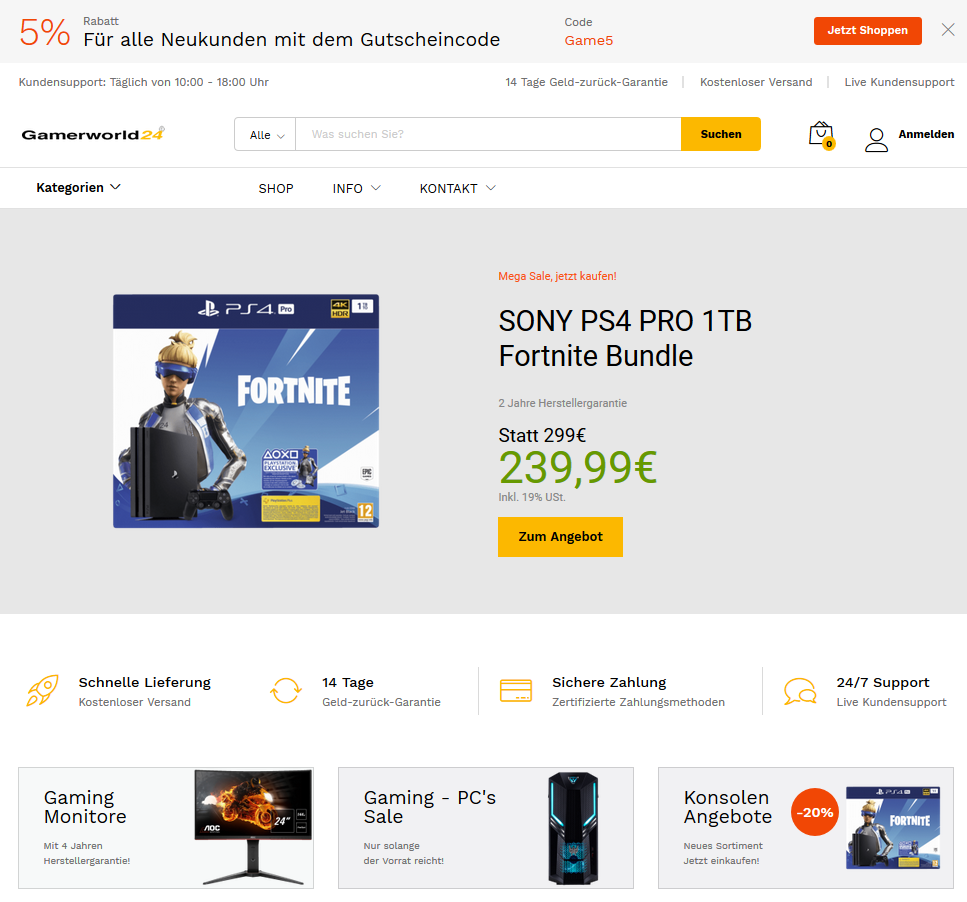
Task: Click the Zum Angebot button
Action: (560, 536)
